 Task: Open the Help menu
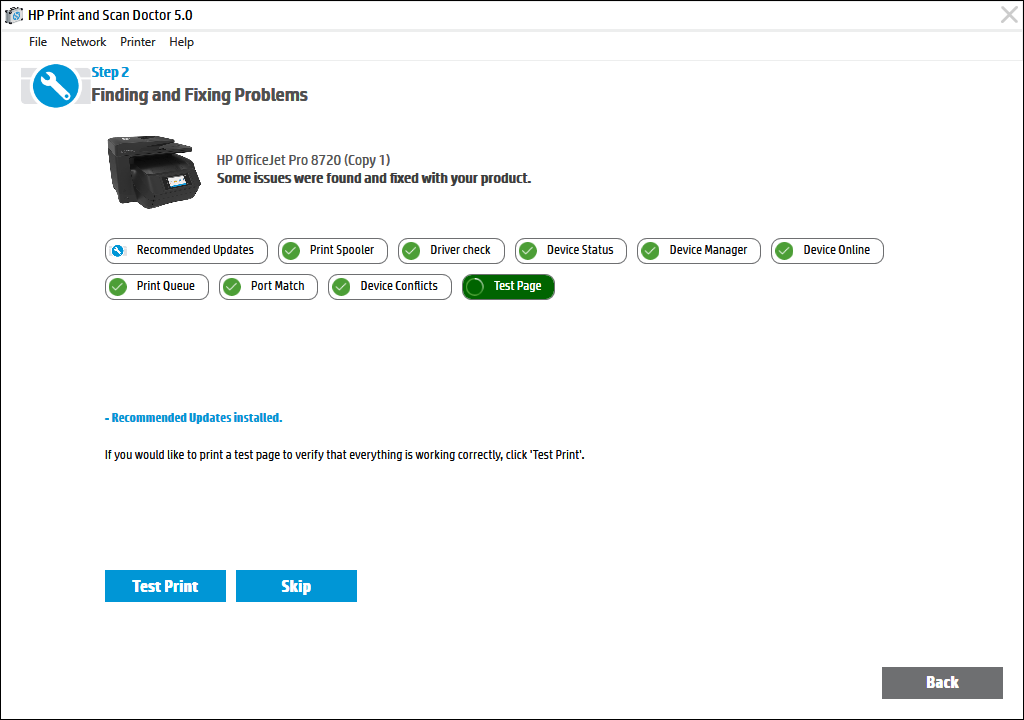point(182,42)
